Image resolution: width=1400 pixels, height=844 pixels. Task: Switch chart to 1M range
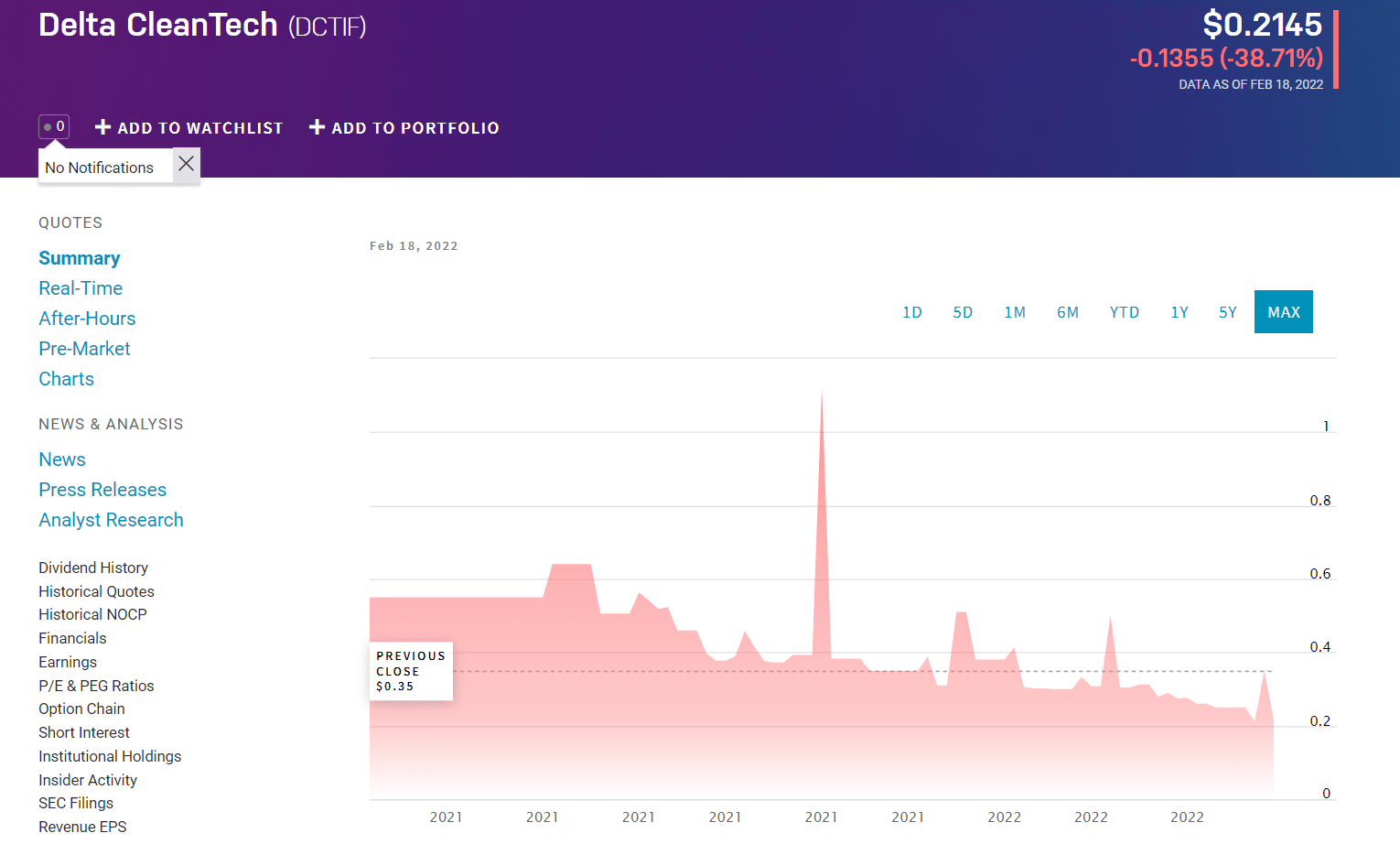pos(1015,312)
